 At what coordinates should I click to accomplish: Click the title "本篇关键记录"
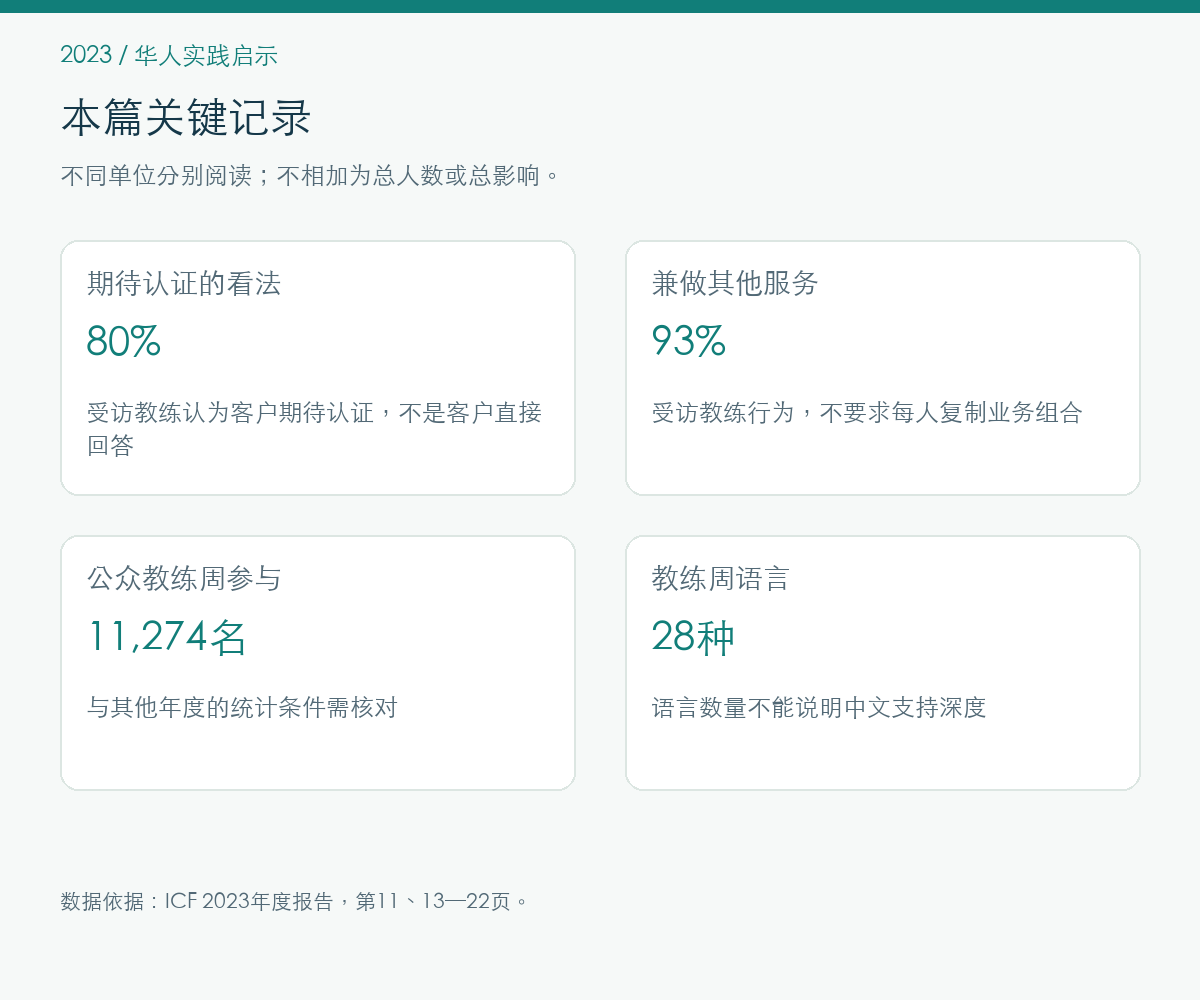tap(186, 118)
